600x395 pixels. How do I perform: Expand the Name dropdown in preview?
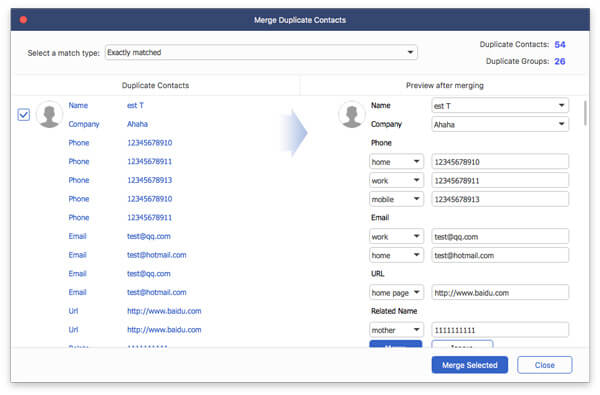(x=500, y=105)
